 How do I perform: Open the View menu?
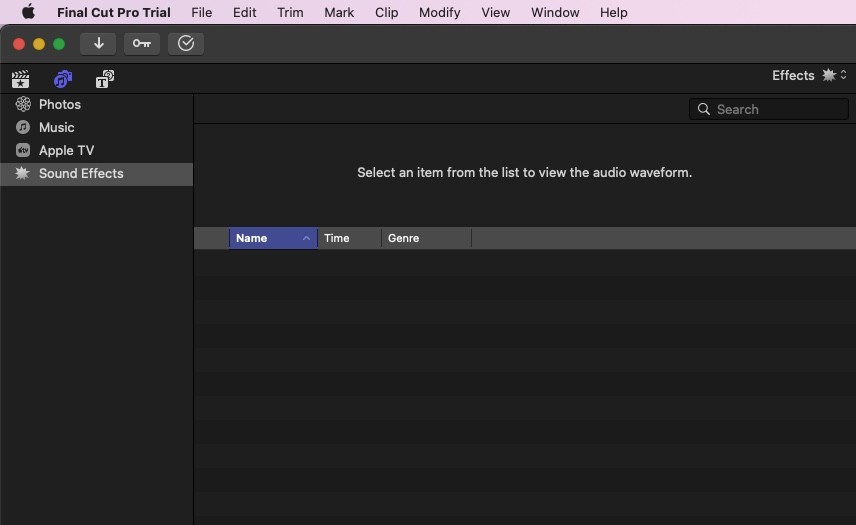point(495,12)
